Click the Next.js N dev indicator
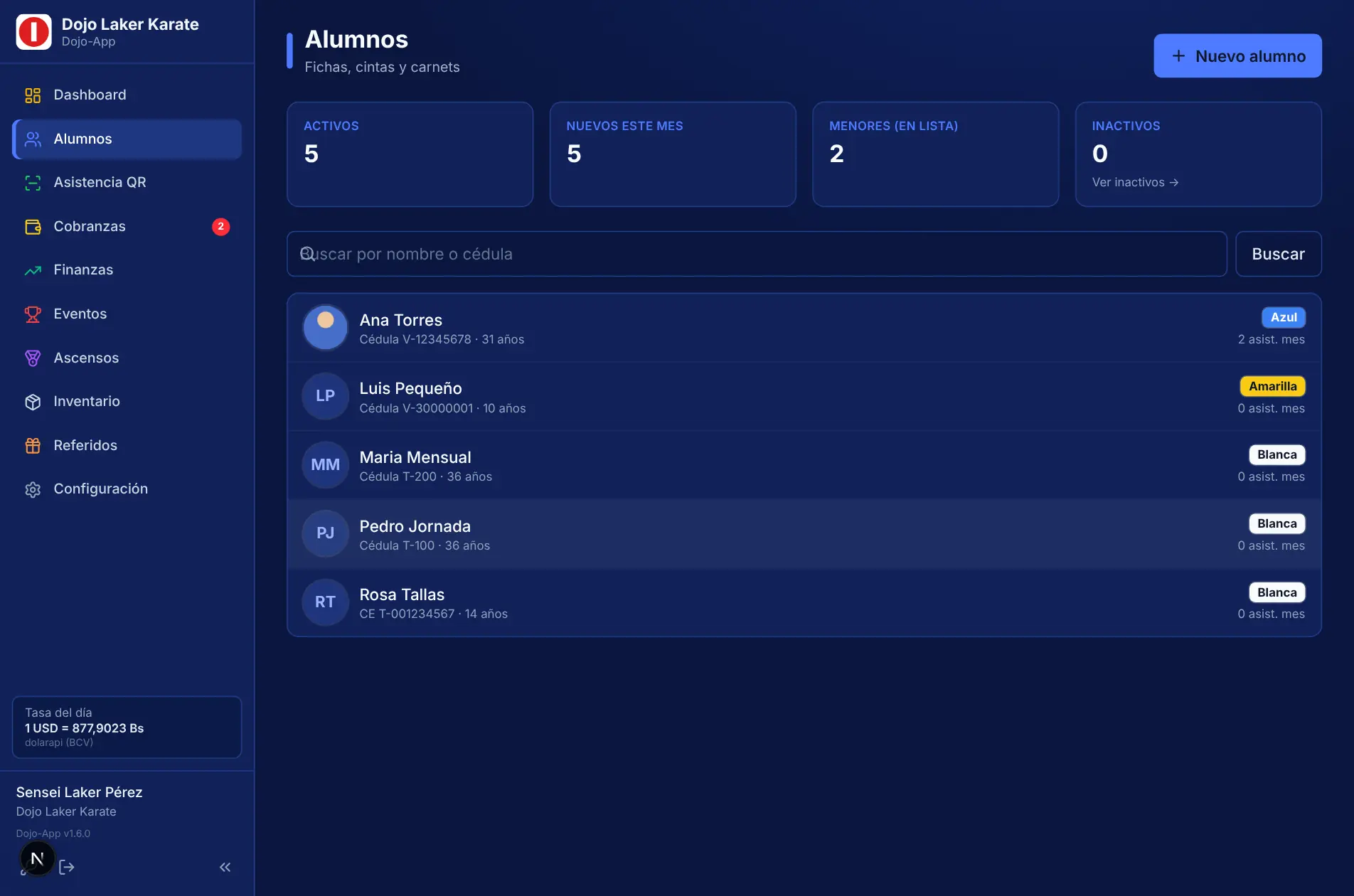Viewport: 1354px width, 896px height. tap(37, 859)
